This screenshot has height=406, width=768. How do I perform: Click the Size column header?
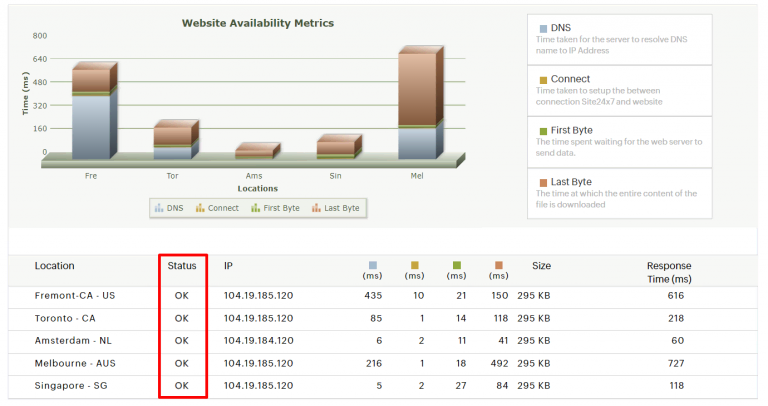(x=541, y=266)
